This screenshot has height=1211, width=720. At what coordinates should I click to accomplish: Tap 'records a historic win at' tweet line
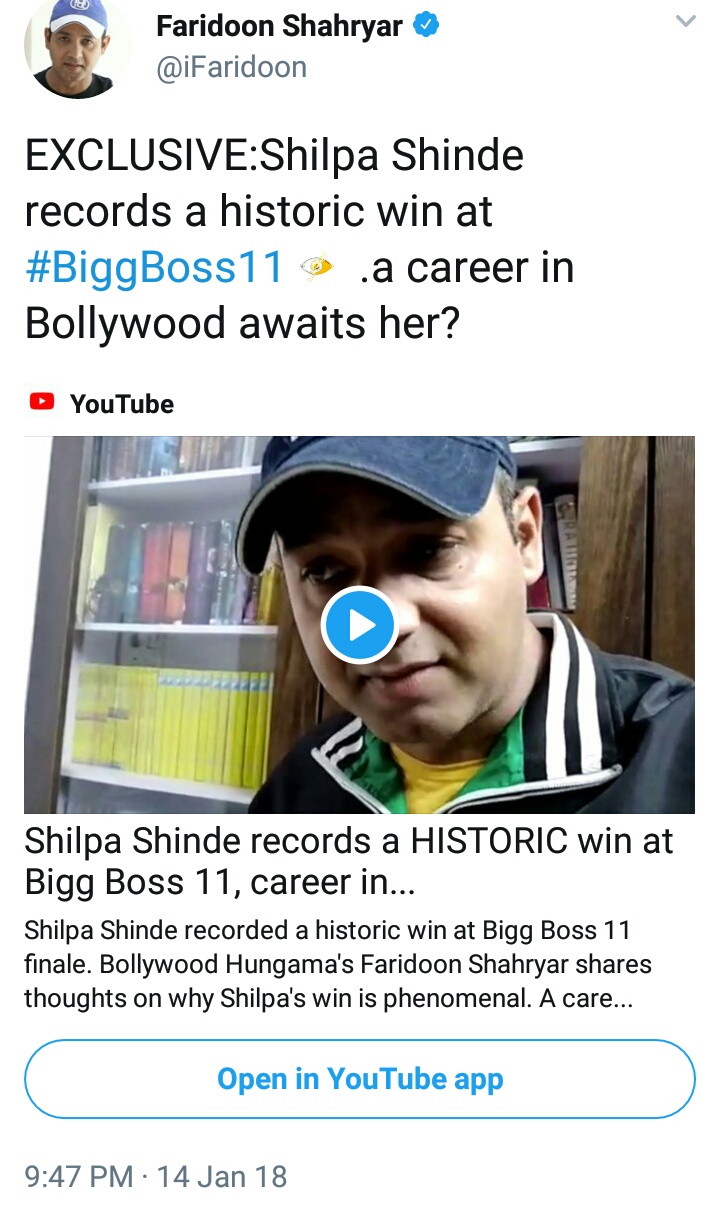pyautogui.click(x=259, y=212)
